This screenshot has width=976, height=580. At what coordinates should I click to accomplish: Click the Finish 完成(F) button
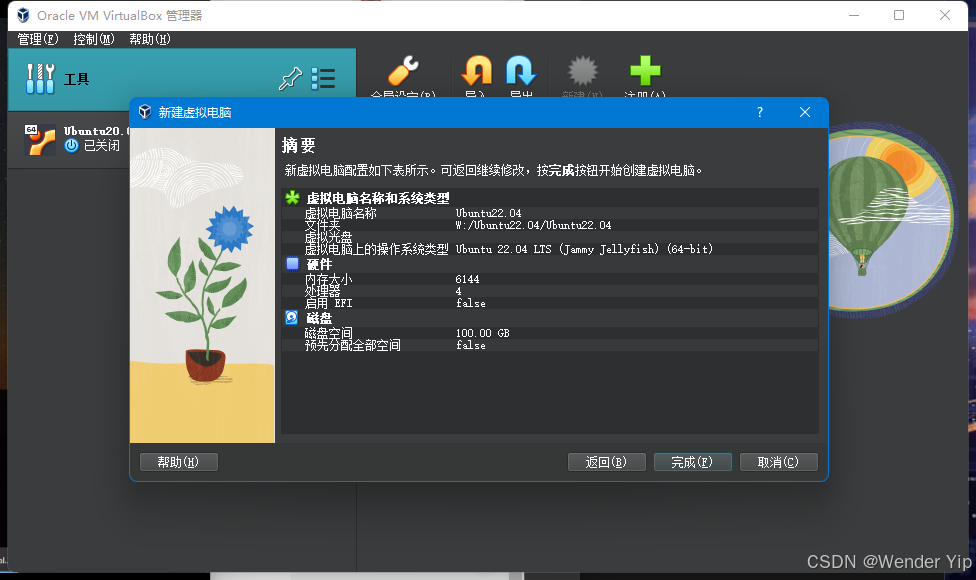click(692, 462)
